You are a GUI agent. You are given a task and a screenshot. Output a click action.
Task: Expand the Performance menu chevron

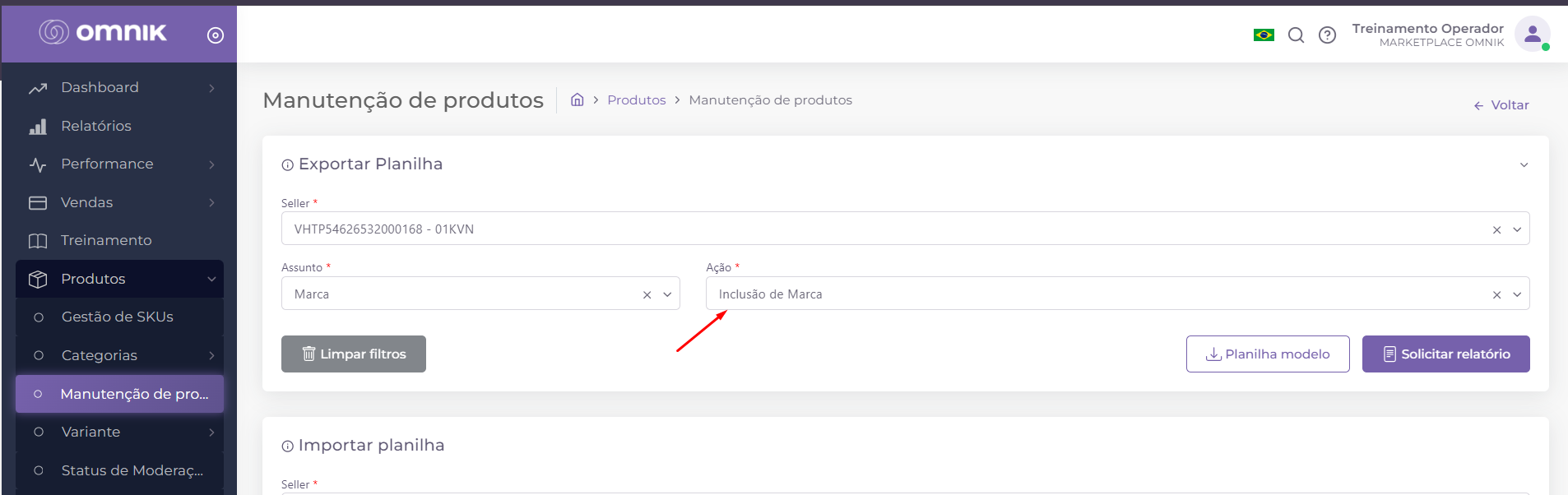(211, 164)
